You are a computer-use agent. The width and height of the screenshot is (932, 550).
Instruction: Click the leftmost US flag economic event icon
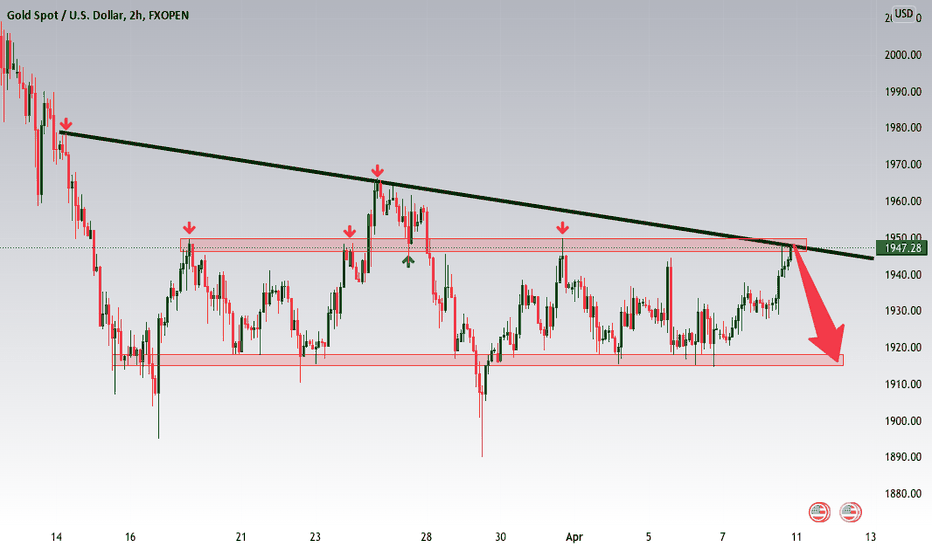[x=819, y=512]
